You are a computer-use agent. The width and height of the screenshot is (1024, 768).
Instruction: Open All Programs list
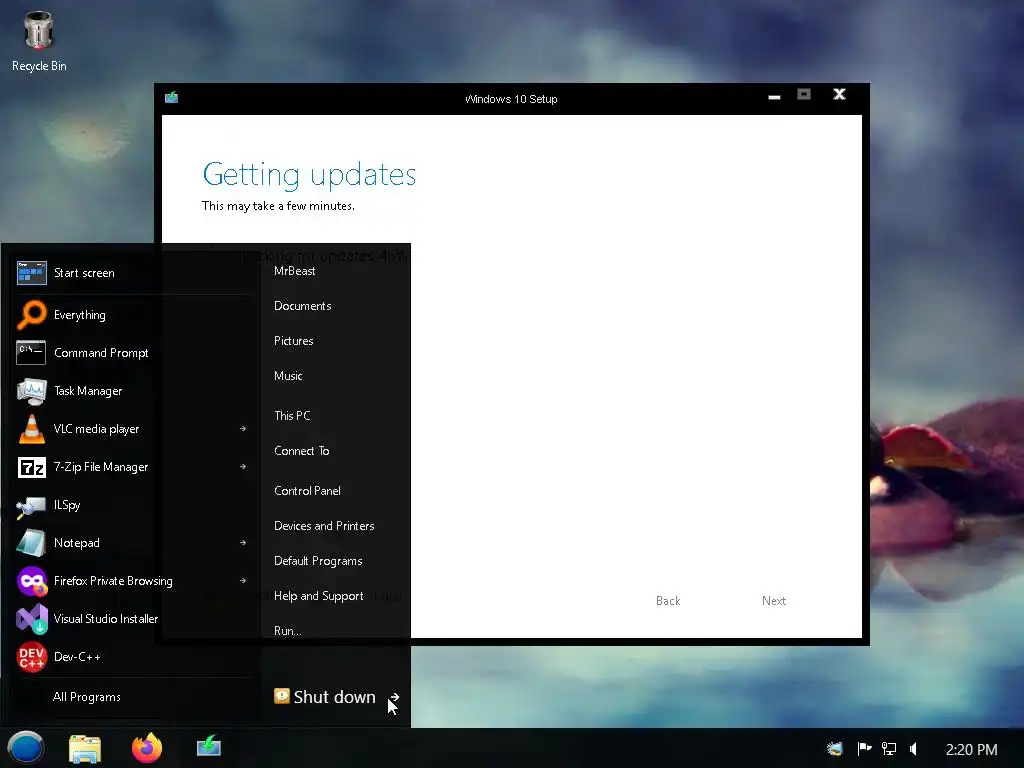pos(87,697)
